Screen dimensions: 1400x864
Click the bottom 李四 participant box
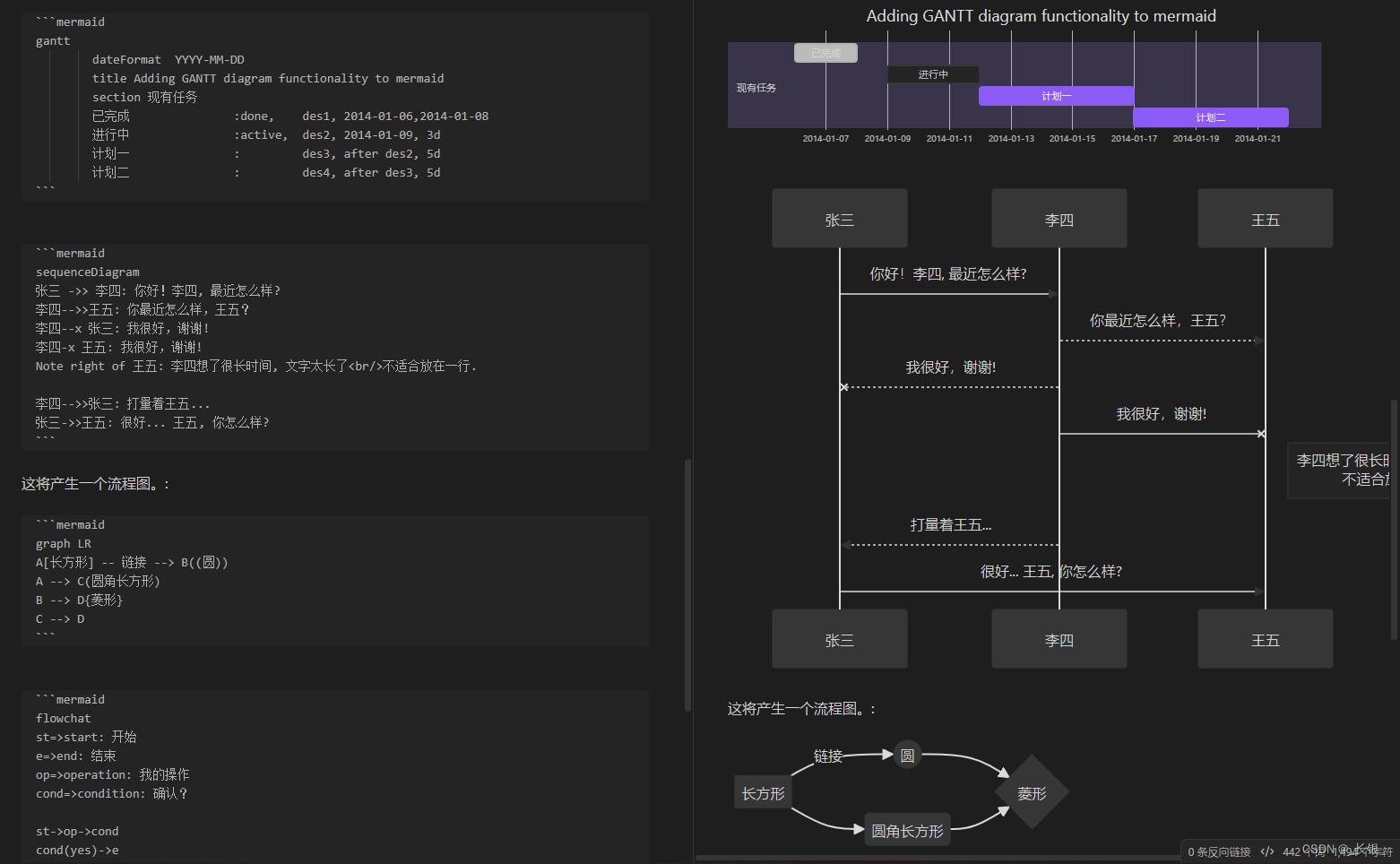click(1059, 639)
